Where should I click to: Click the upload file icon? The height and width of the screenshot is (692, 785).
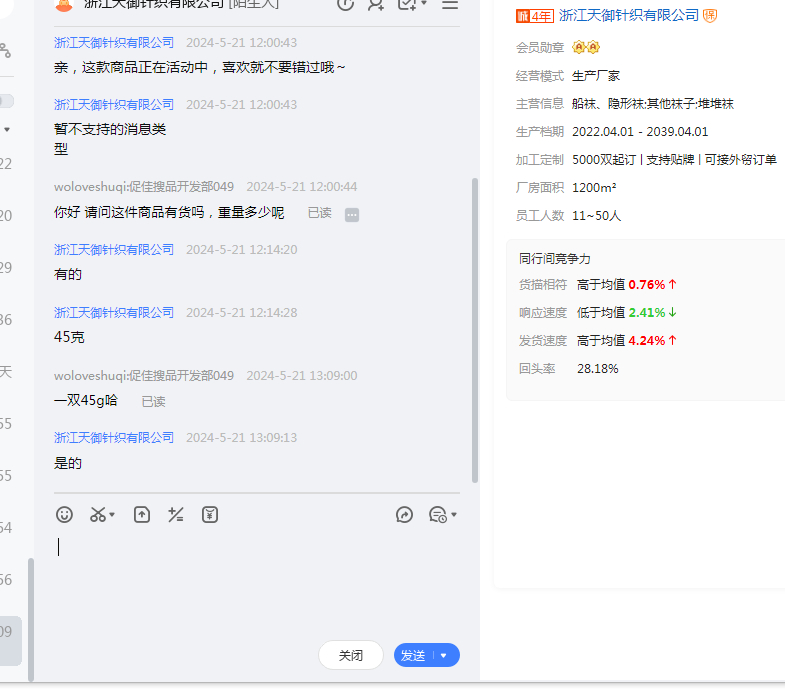pyautogui.click(x=142, y=515)
